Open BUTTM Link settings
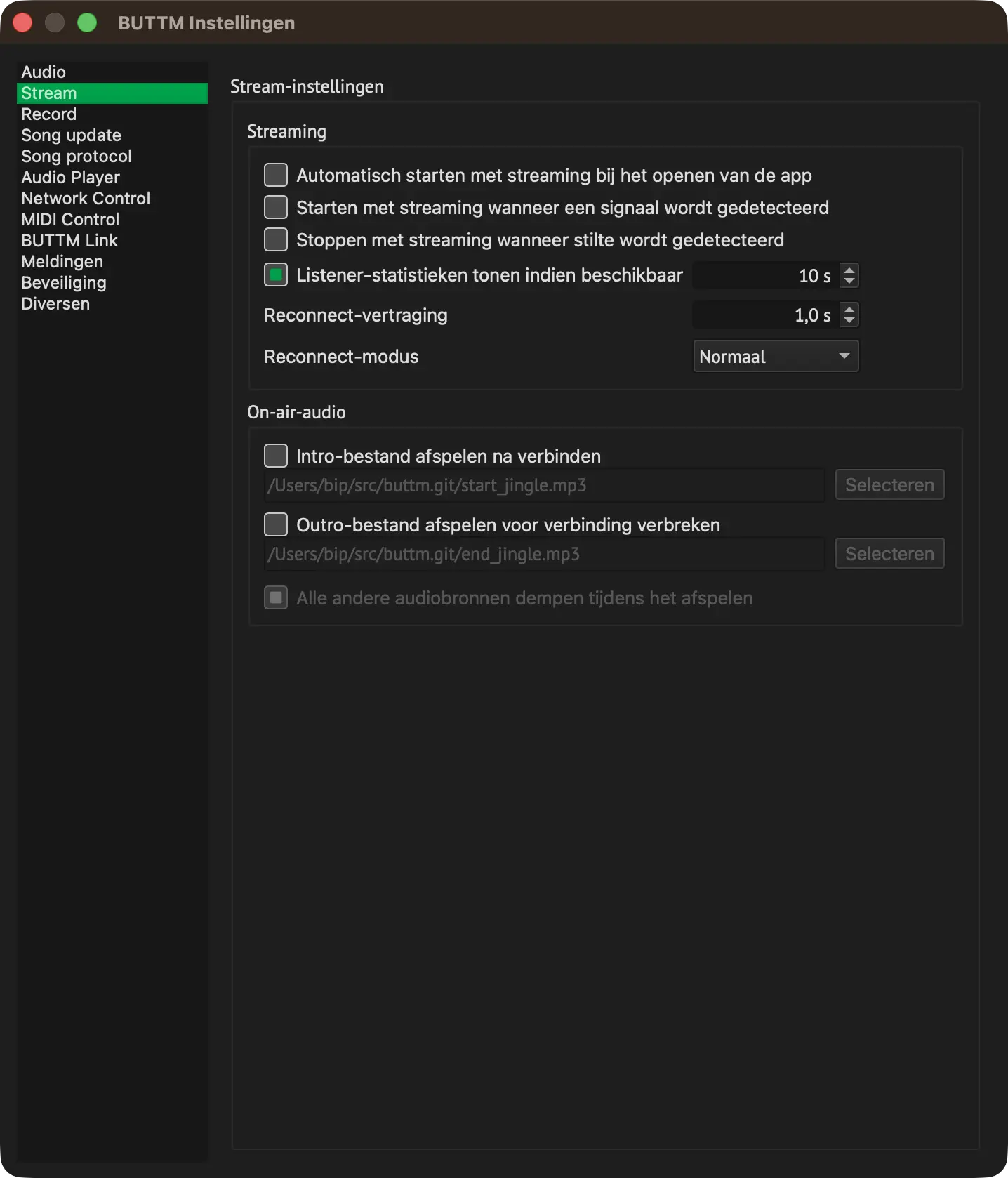This screenshot has height=1178, width=1008. pos(112,241)
